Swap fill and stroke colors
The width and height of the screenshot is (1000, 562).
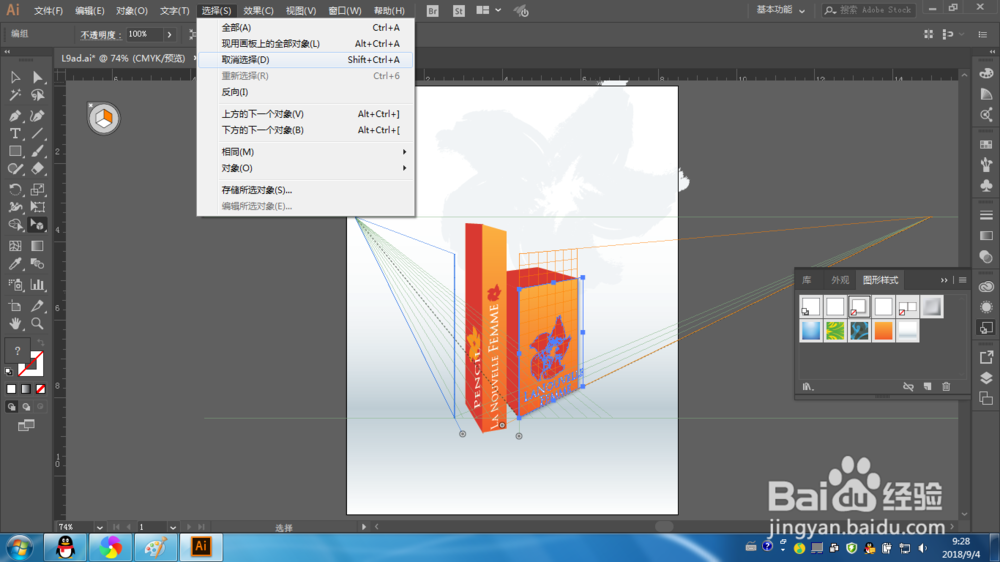click(x=40, y=343)
